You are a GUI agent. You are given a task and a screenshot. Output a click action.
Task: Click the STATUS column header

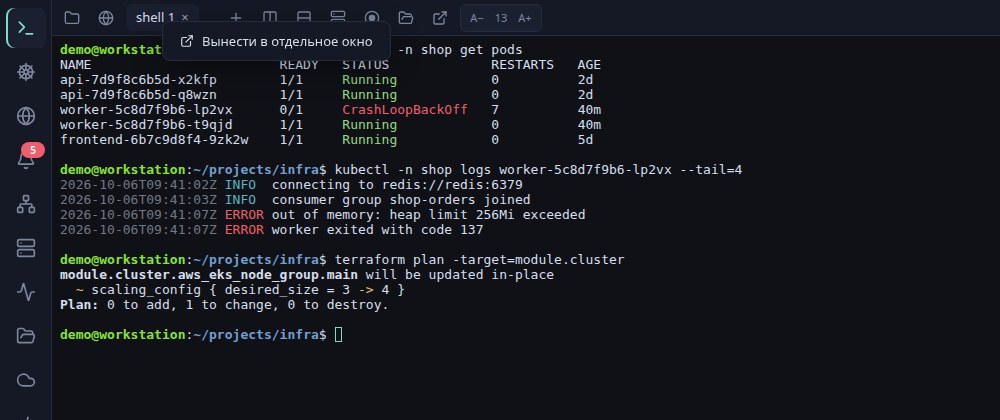coord(365,65)
